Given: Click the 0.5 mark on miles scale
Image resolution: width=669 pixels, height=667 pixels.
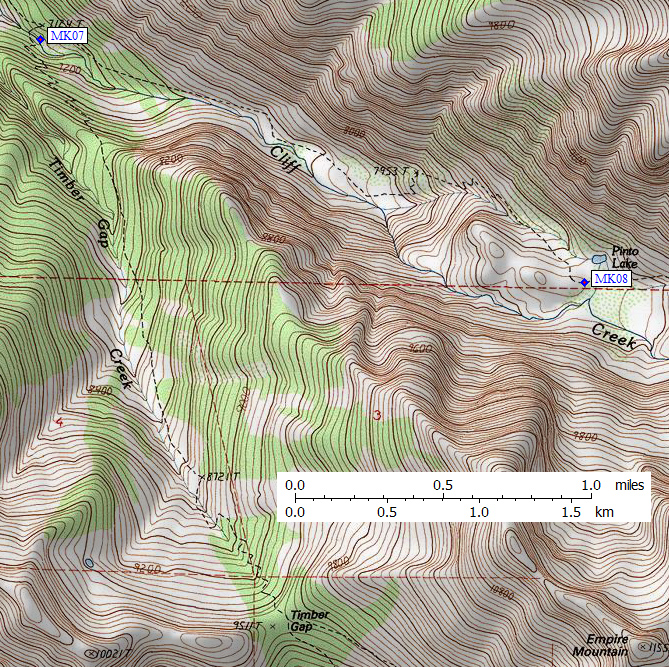Looking at the screenshot, I should point(443,485).
